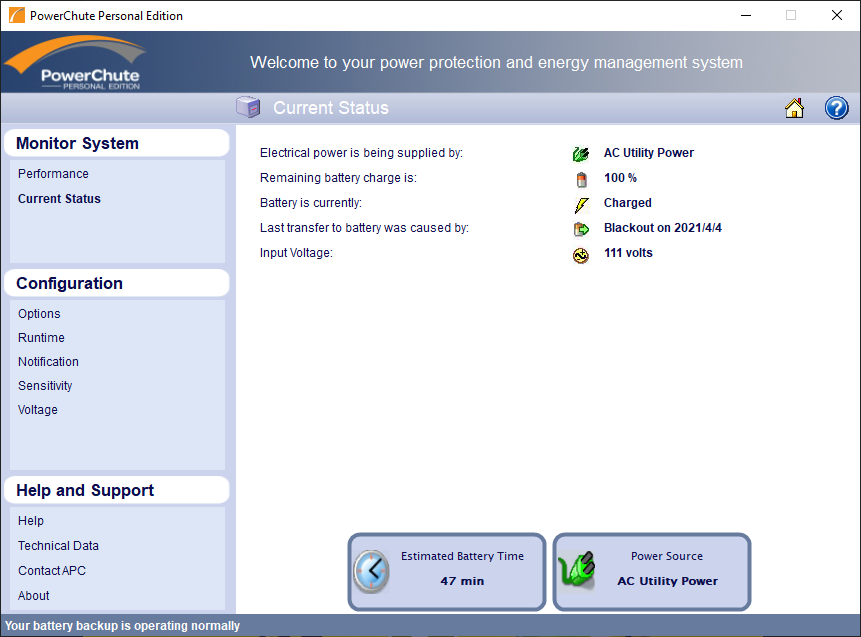
Task: Click the lightning bolt icon beside Charged
Action: click(x=581, y=205)
